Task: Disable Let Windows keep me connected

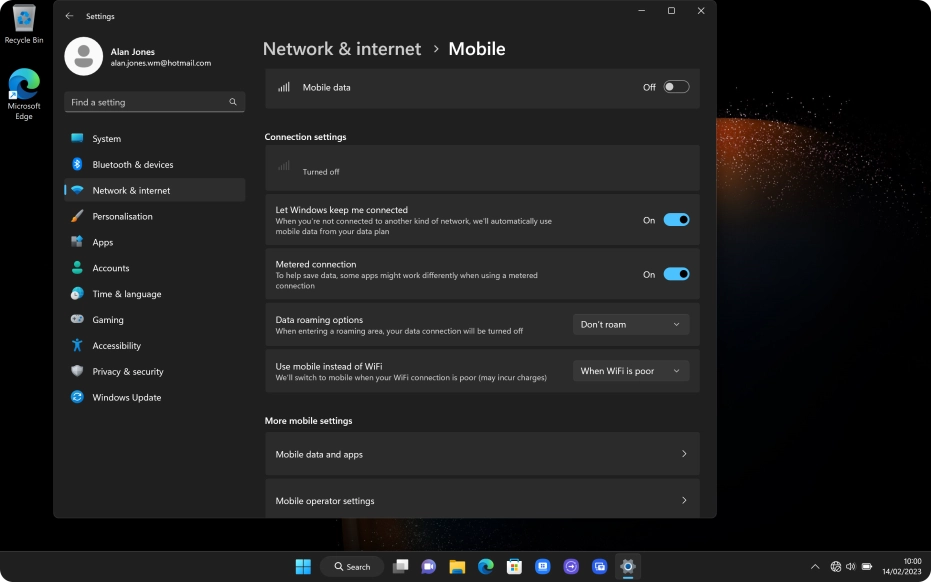Action: click(675, 219)
